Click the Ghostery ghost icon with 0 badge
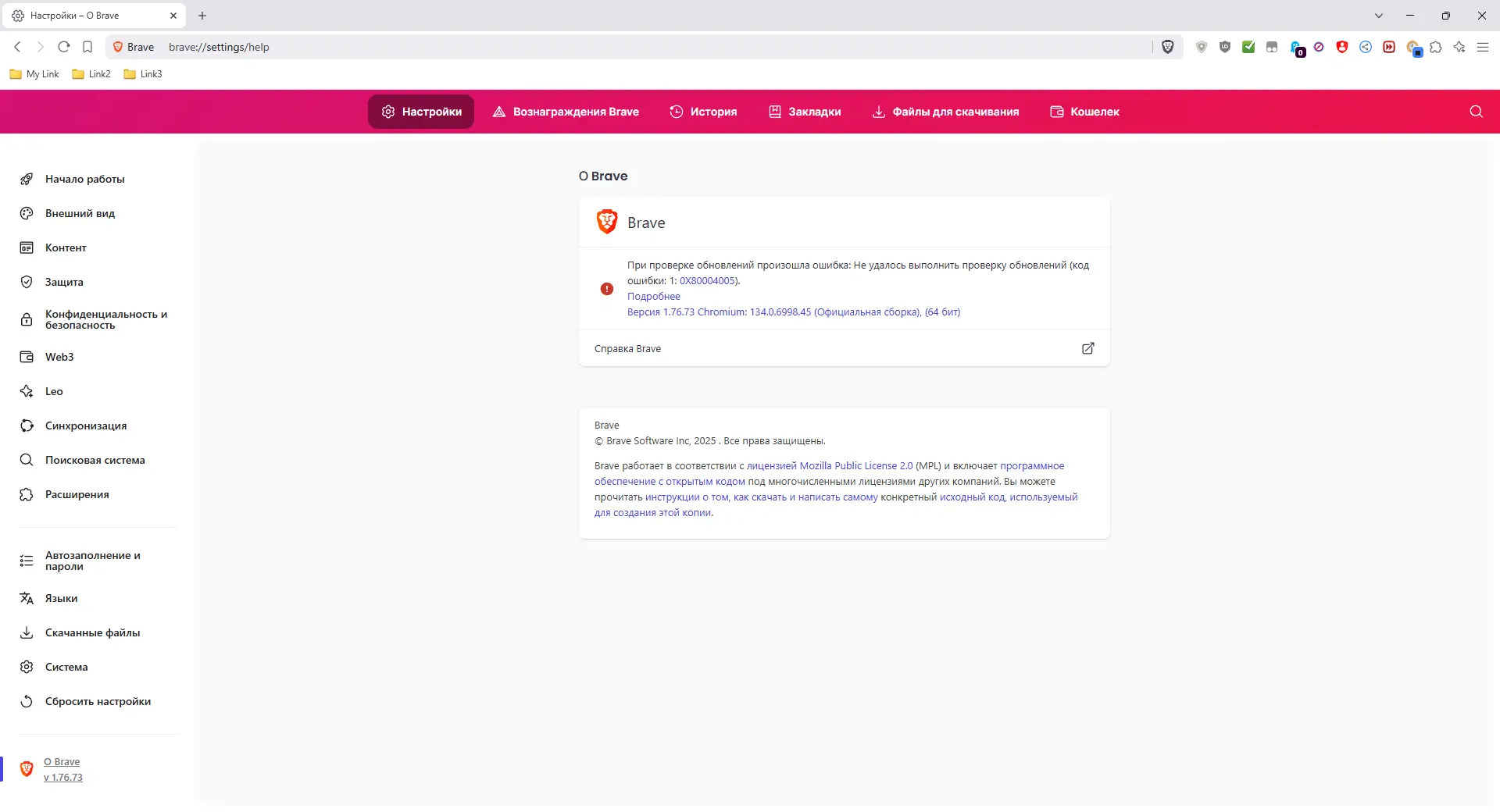Viewport: 1500px width, 812px height. (1297, 48)
